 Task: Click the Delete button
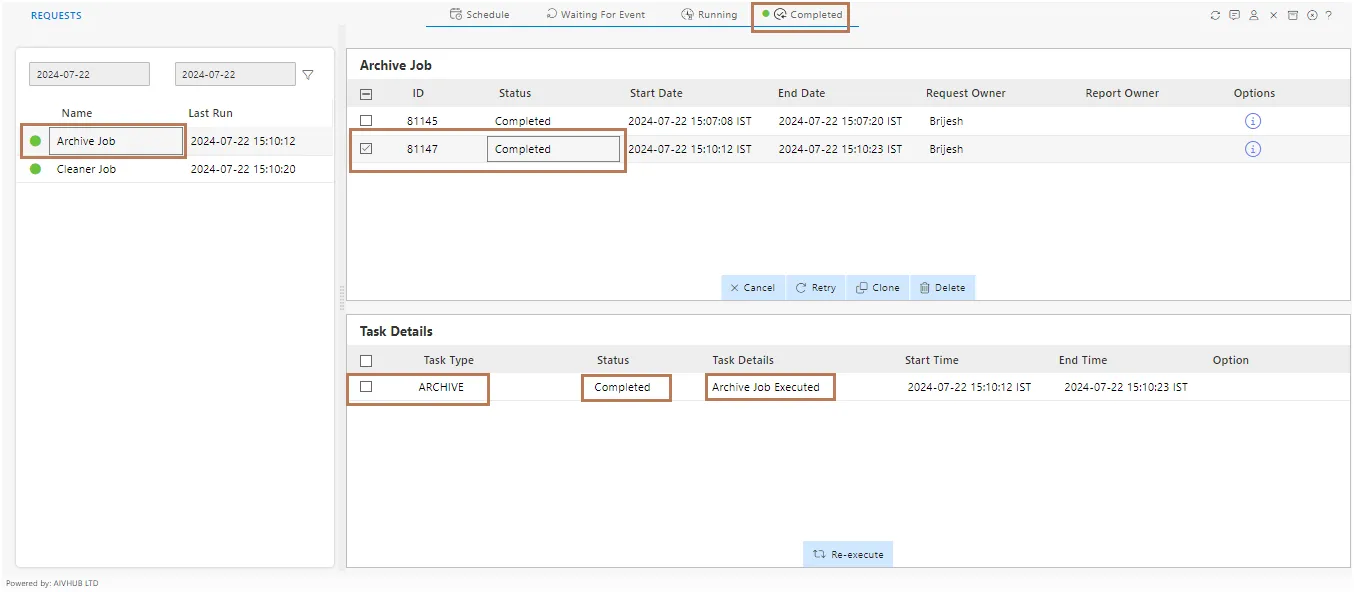(x=942, y=288)
